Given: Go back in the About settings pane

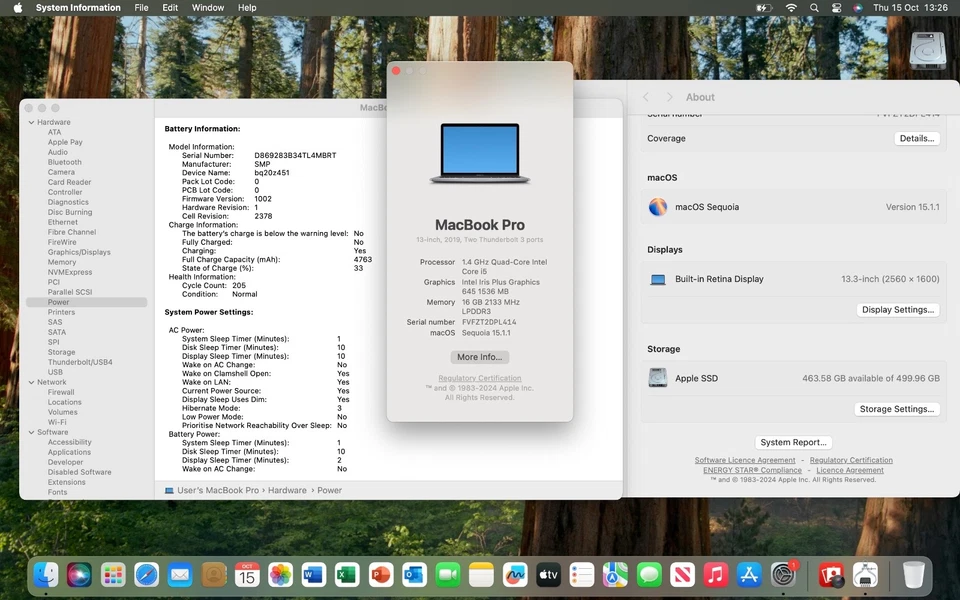Looking at the screenshot, I should coord(646,97).
